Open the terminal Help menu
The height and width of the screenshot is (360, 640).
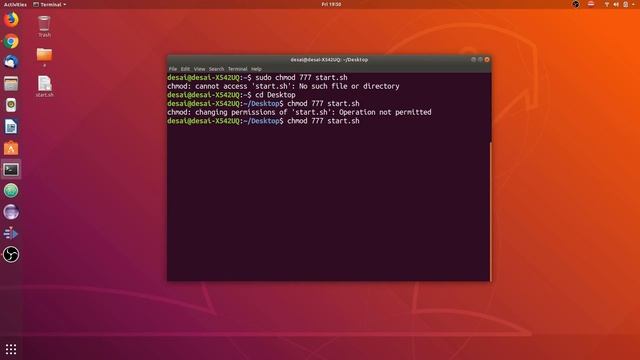click(x=256, y=69)
